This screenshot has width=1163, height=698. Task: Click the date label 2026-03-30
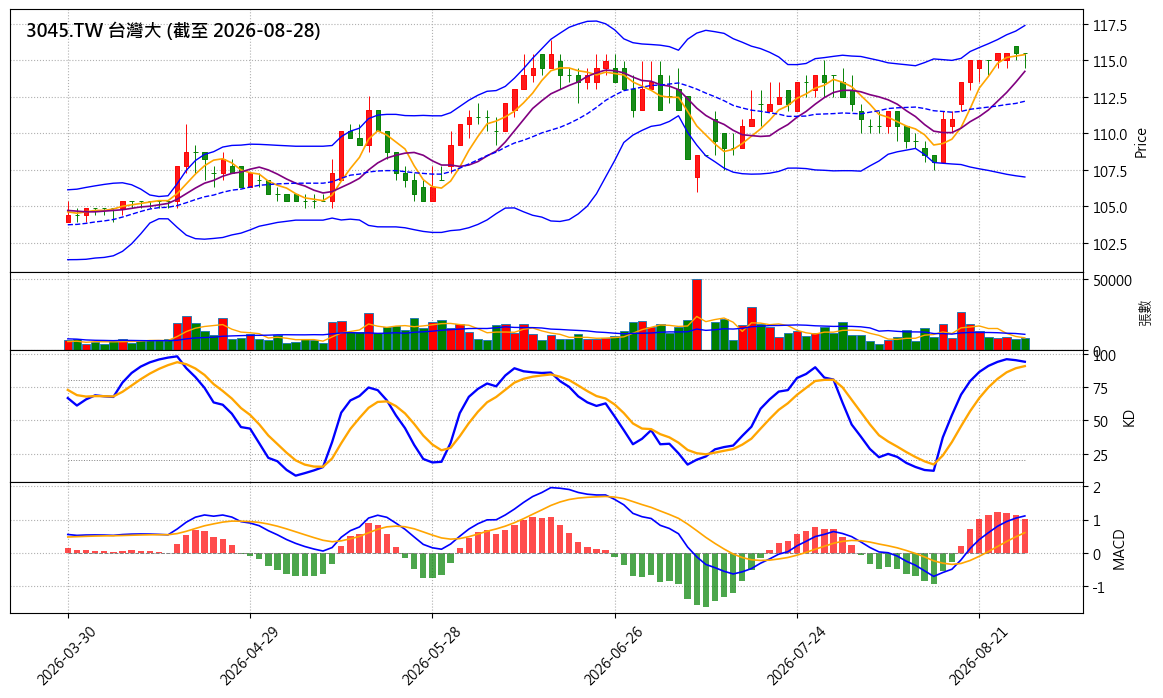[x=65, y=656]
